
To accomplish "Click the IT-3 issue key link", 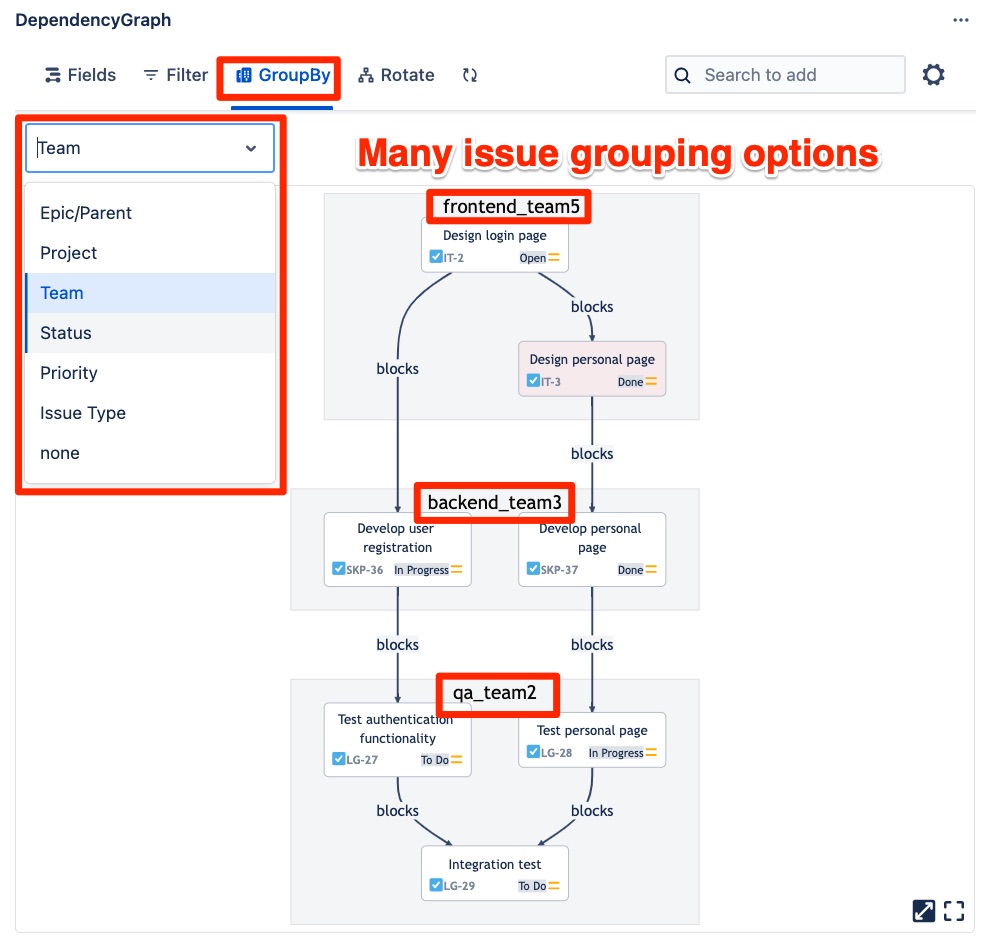I will point(551,382).
